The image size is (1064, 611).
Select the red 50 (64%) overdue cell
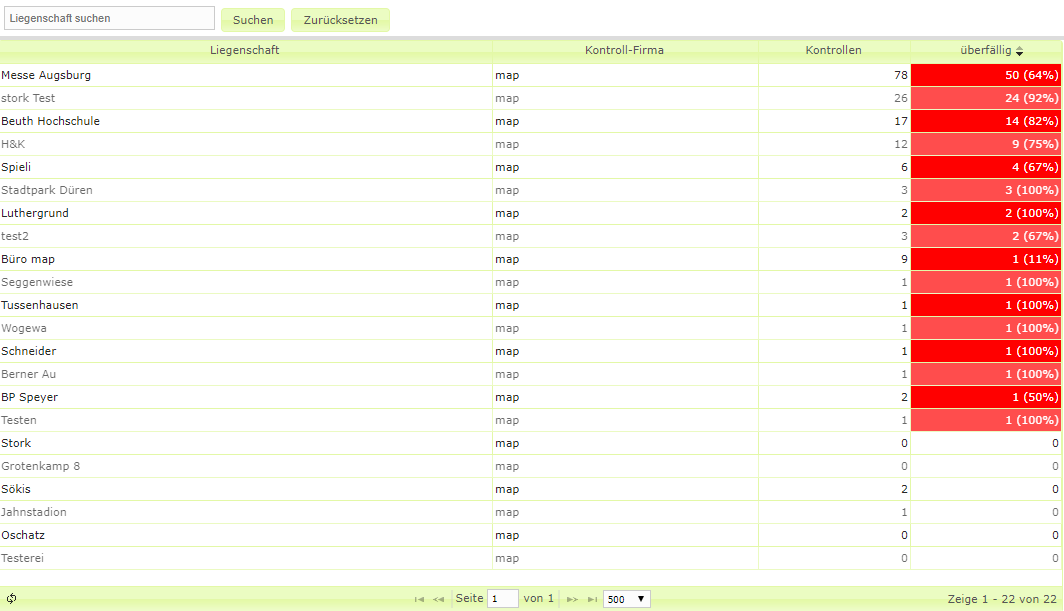click(x=985, y=75)
